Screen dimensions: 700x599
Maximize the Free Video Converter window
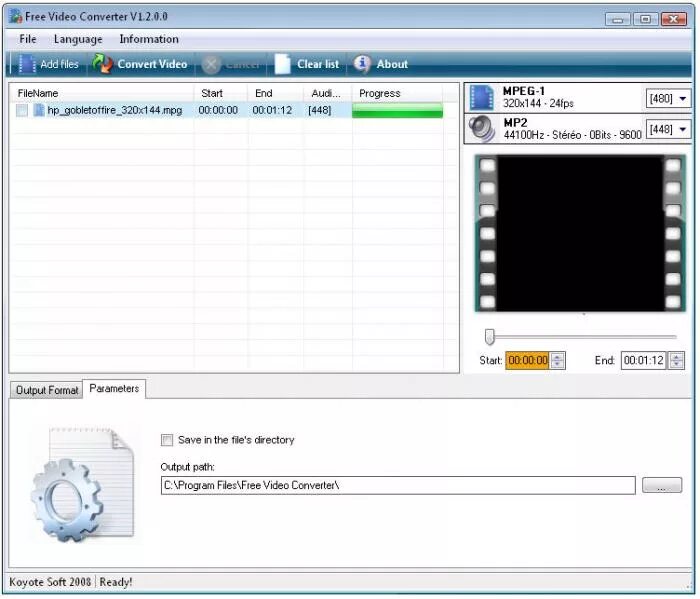[x=646, y=19]
